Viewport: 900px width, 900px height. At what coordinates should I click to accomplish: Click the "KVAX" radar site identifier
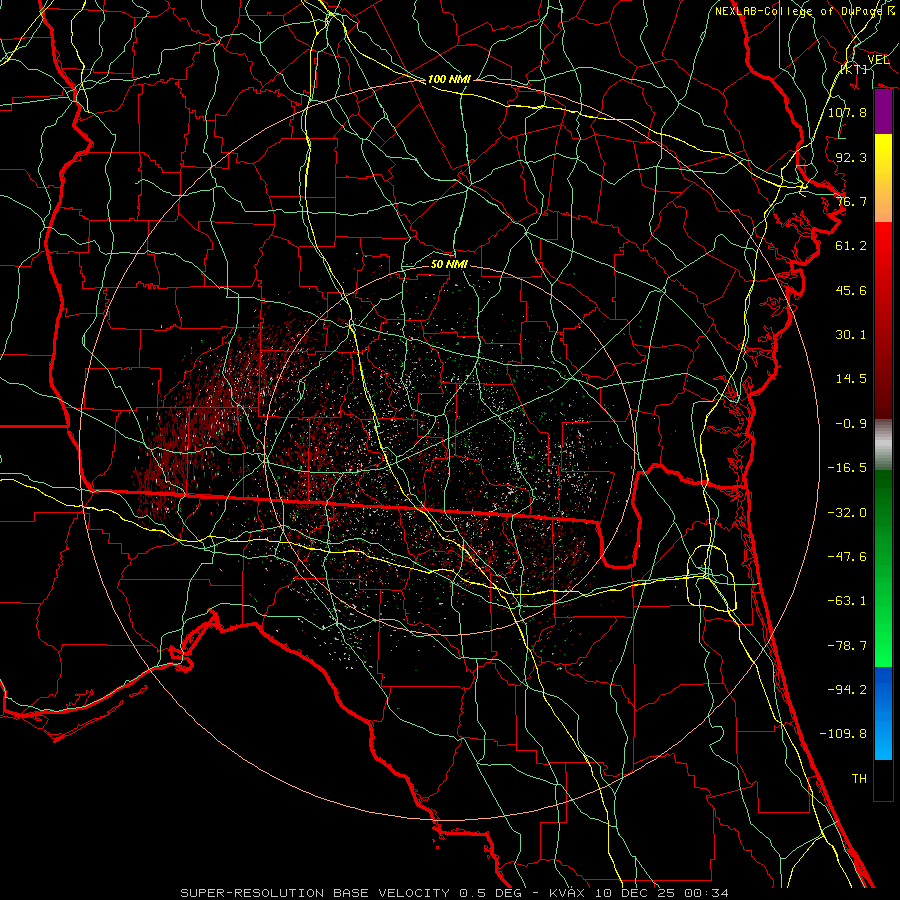pos(567,893)
